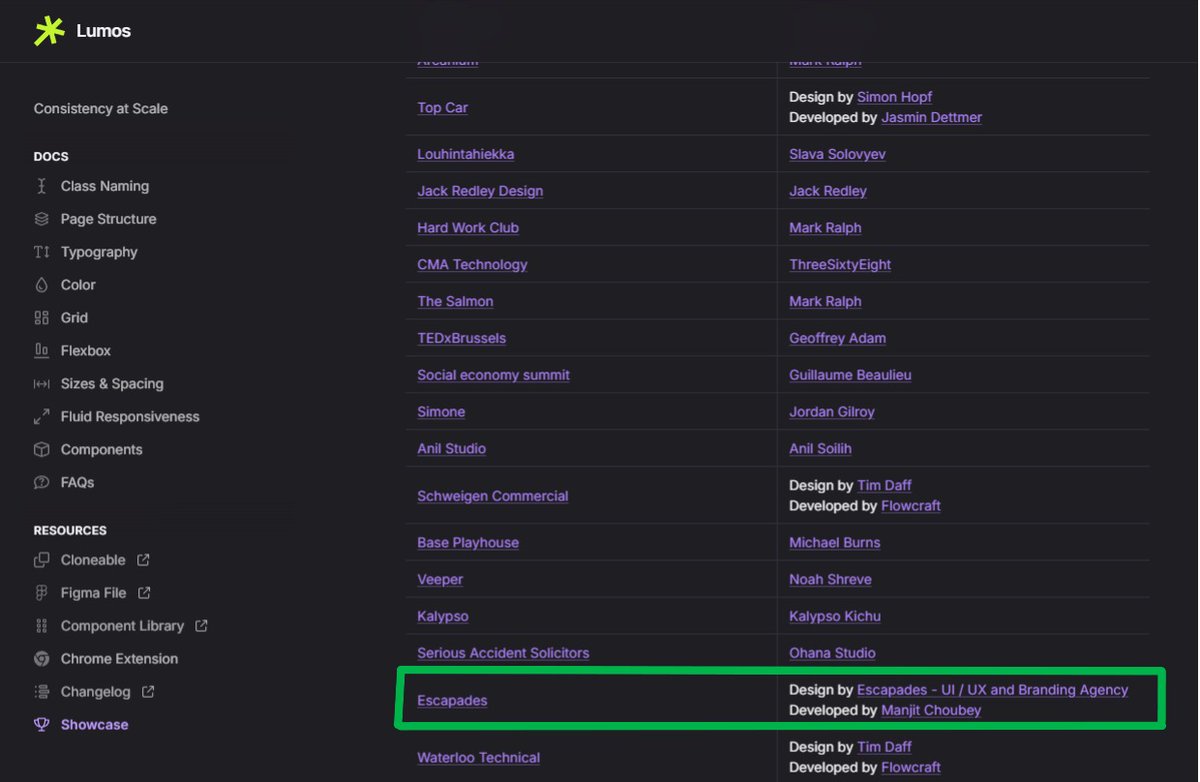
Task: Click the Flexbox icon in sidebar
Action: pos(41,351)
